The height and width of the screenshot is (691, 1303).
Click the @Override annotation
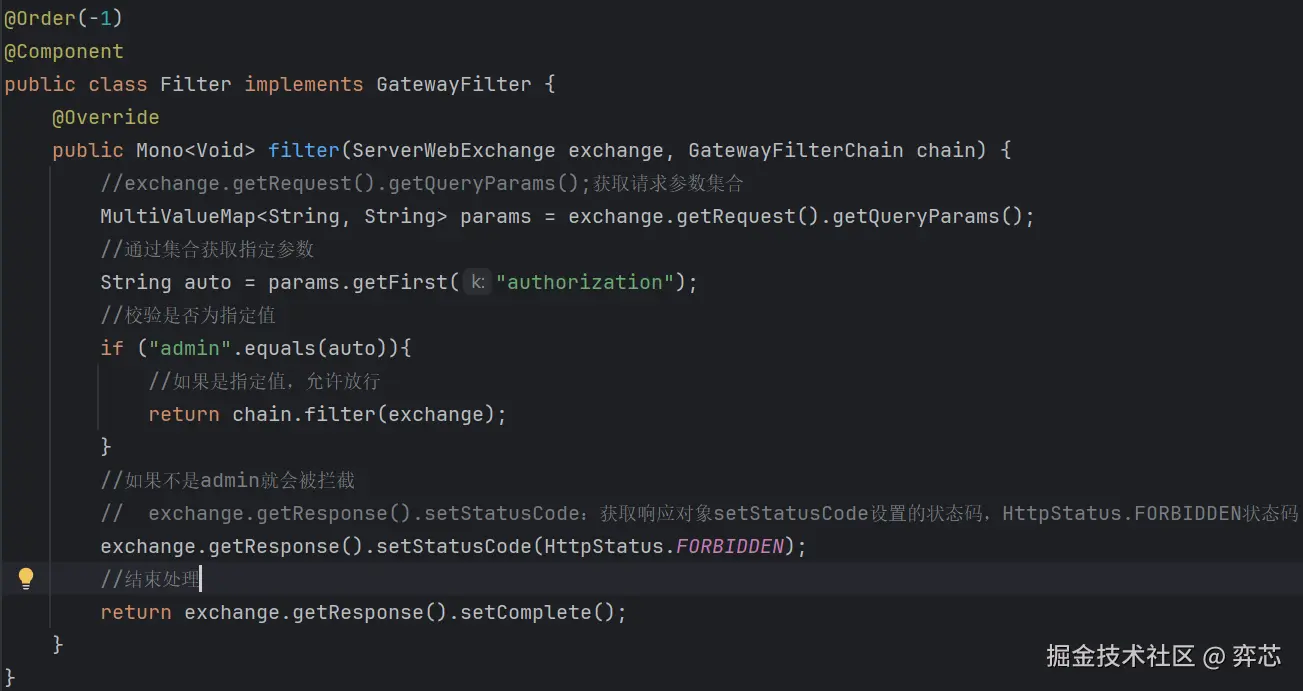(106, 117)
